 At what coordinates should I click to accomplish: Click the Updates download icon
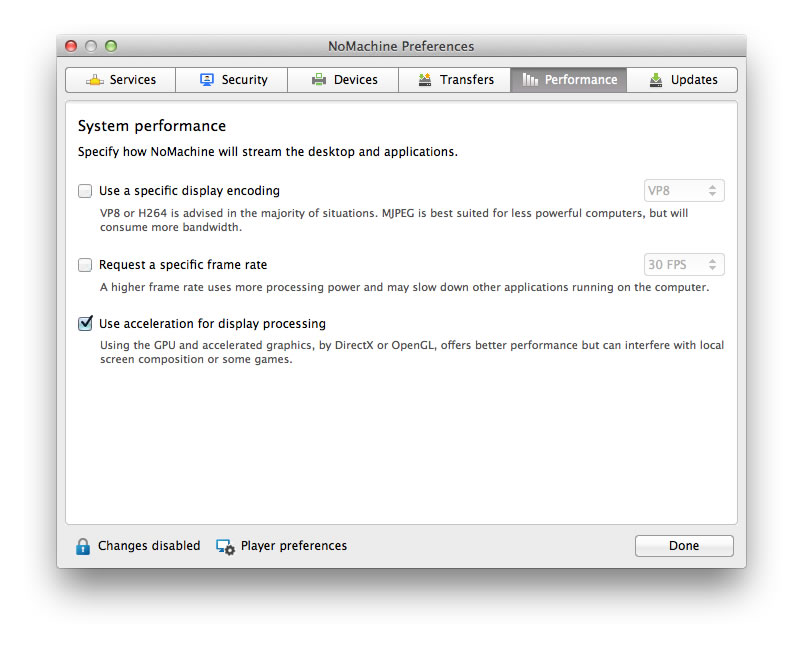[656, 80]
